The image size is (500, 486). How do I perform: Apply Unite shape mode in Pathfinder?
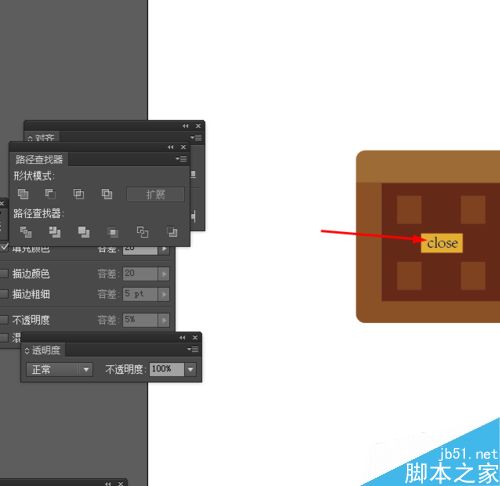(x=23, y=194)
